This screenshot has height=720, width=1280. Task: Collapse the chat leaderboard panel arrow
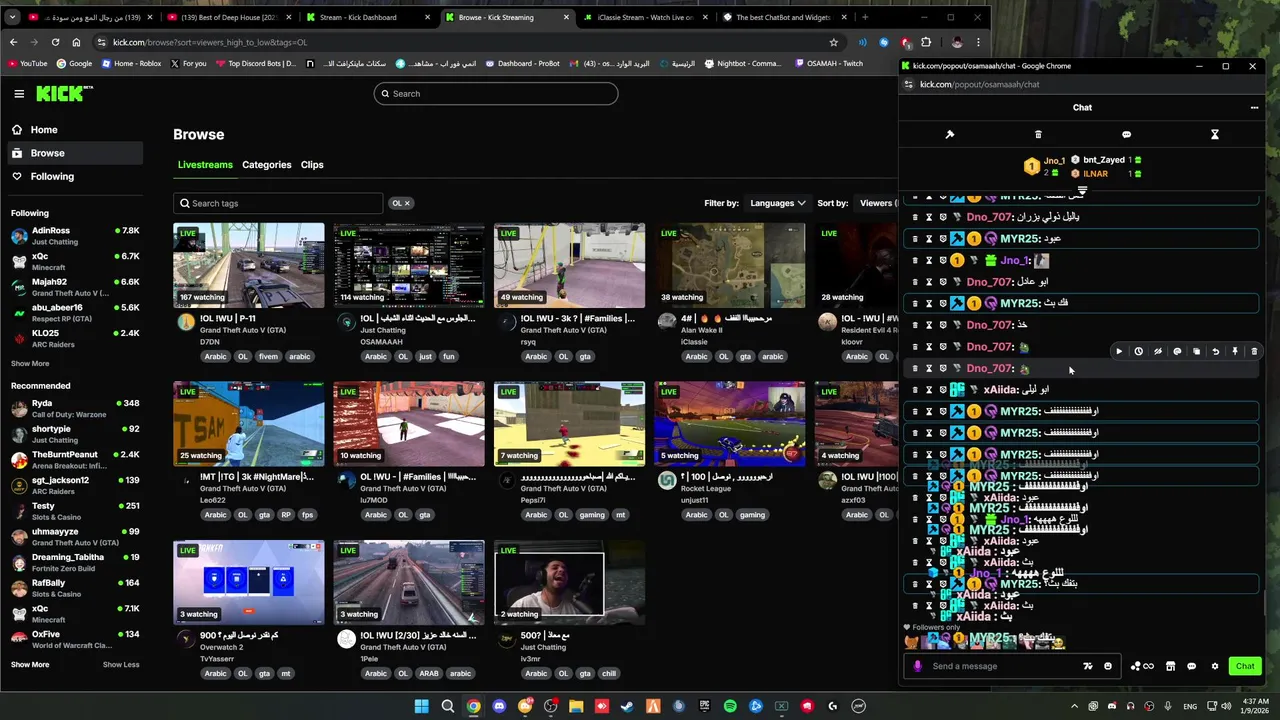pyautogui.click(x=1082, y=190)
